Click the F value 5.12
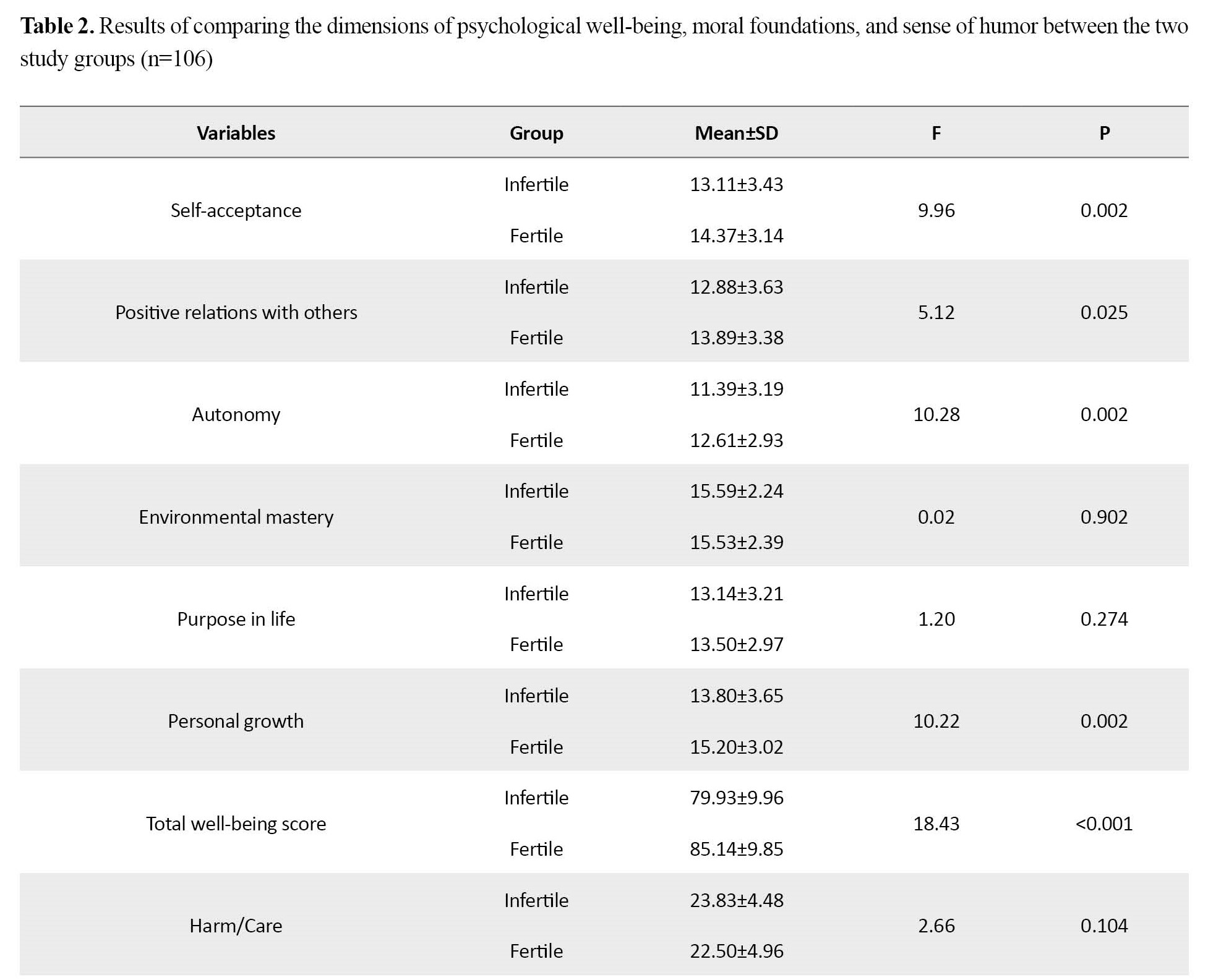 936,312
